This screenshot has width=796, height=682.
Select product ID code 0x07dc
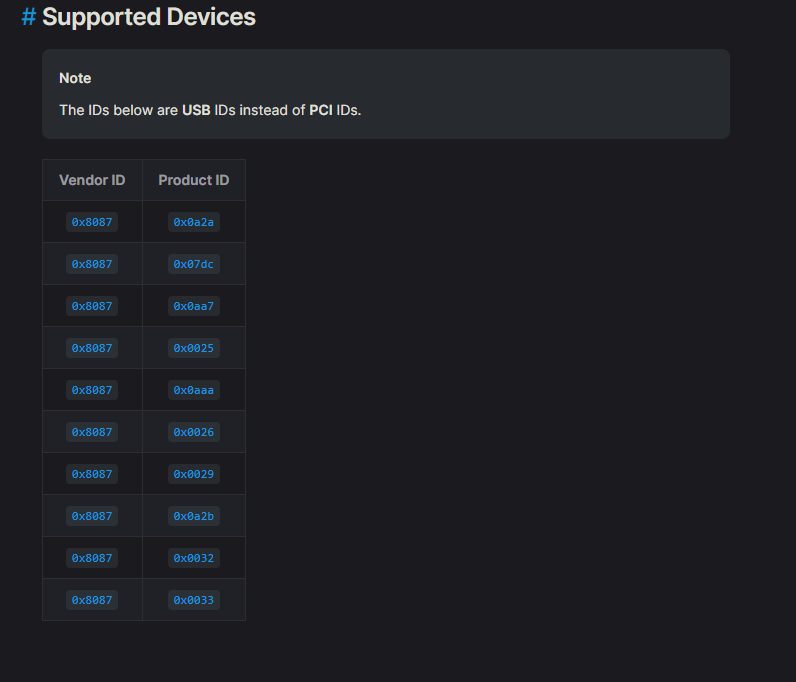coord(194,264)
